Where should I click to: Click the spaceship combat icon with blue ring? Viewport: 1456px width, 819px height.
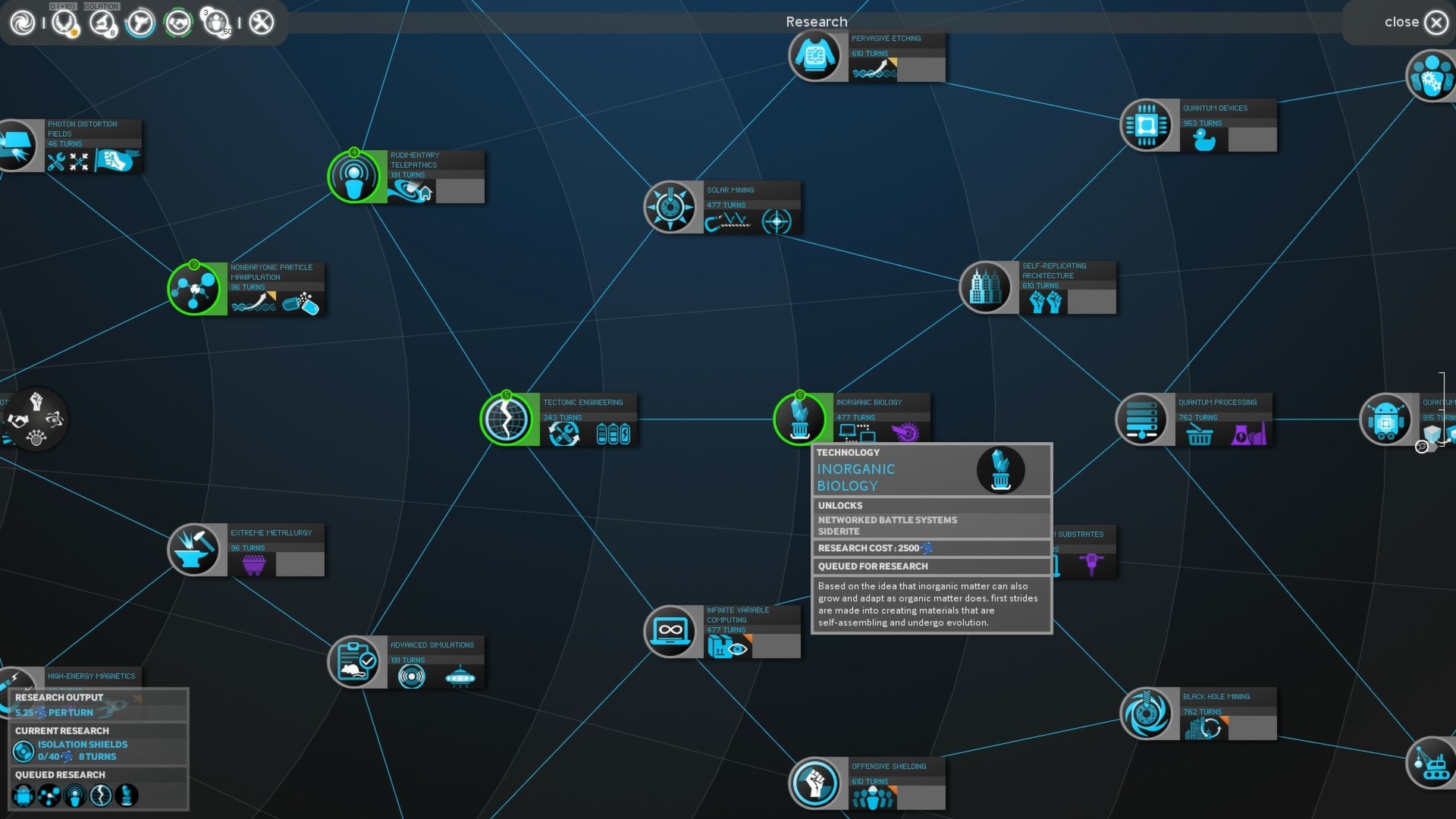[x=143, y=23]
